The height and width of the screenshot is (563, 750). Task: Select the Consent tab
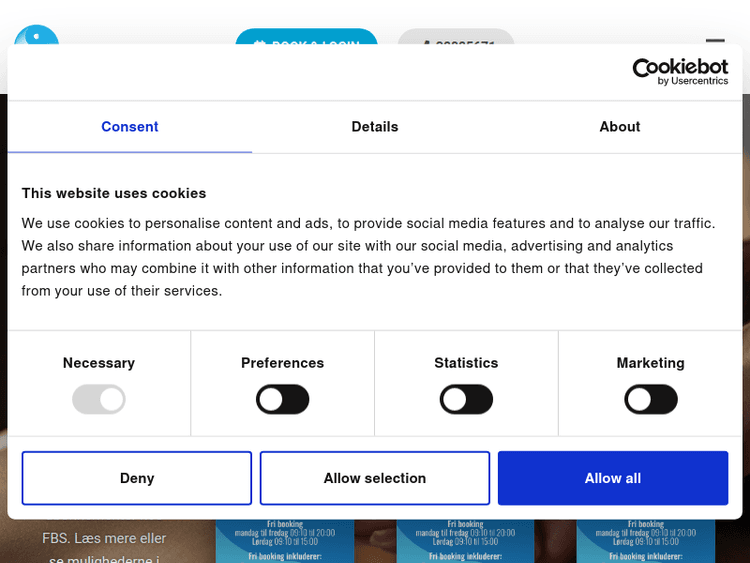point(130,127)
